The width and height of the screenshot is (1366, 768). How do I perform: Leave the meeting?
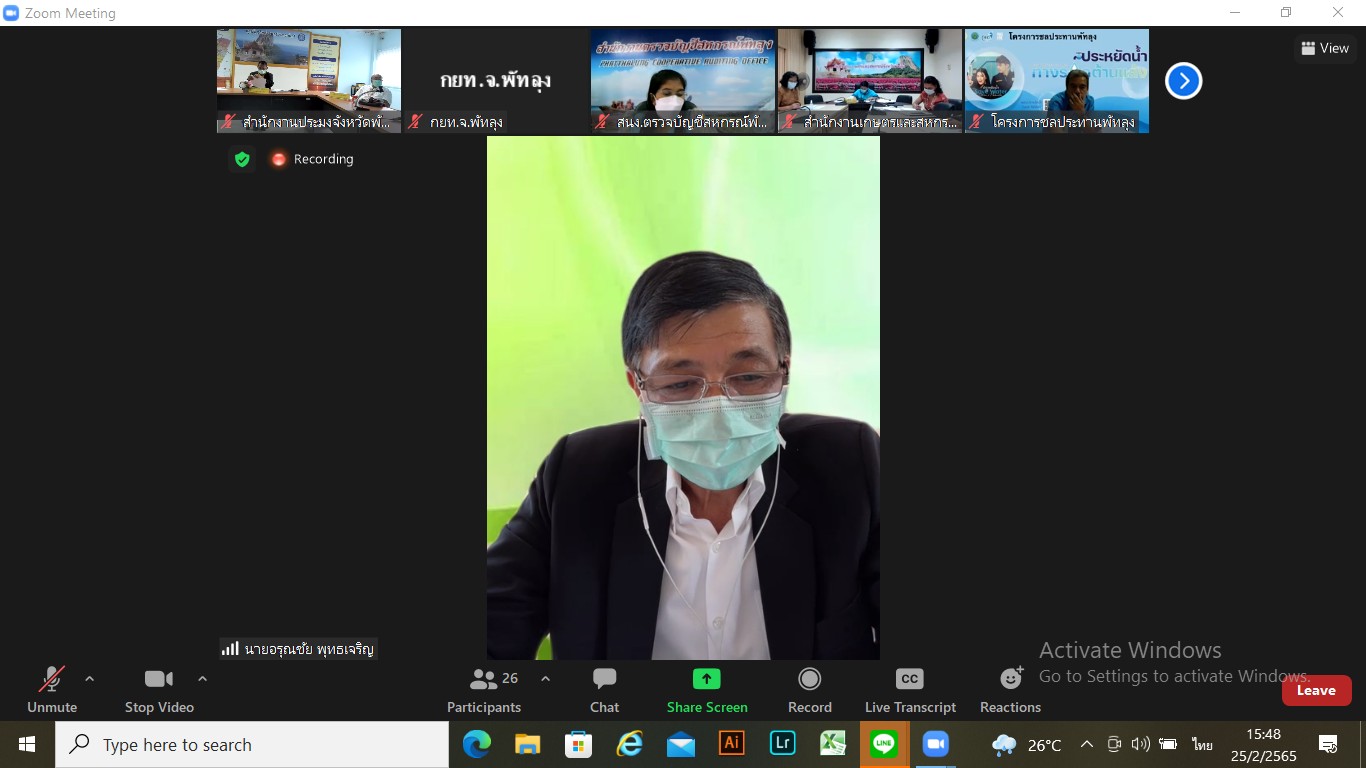[1316, 690]
